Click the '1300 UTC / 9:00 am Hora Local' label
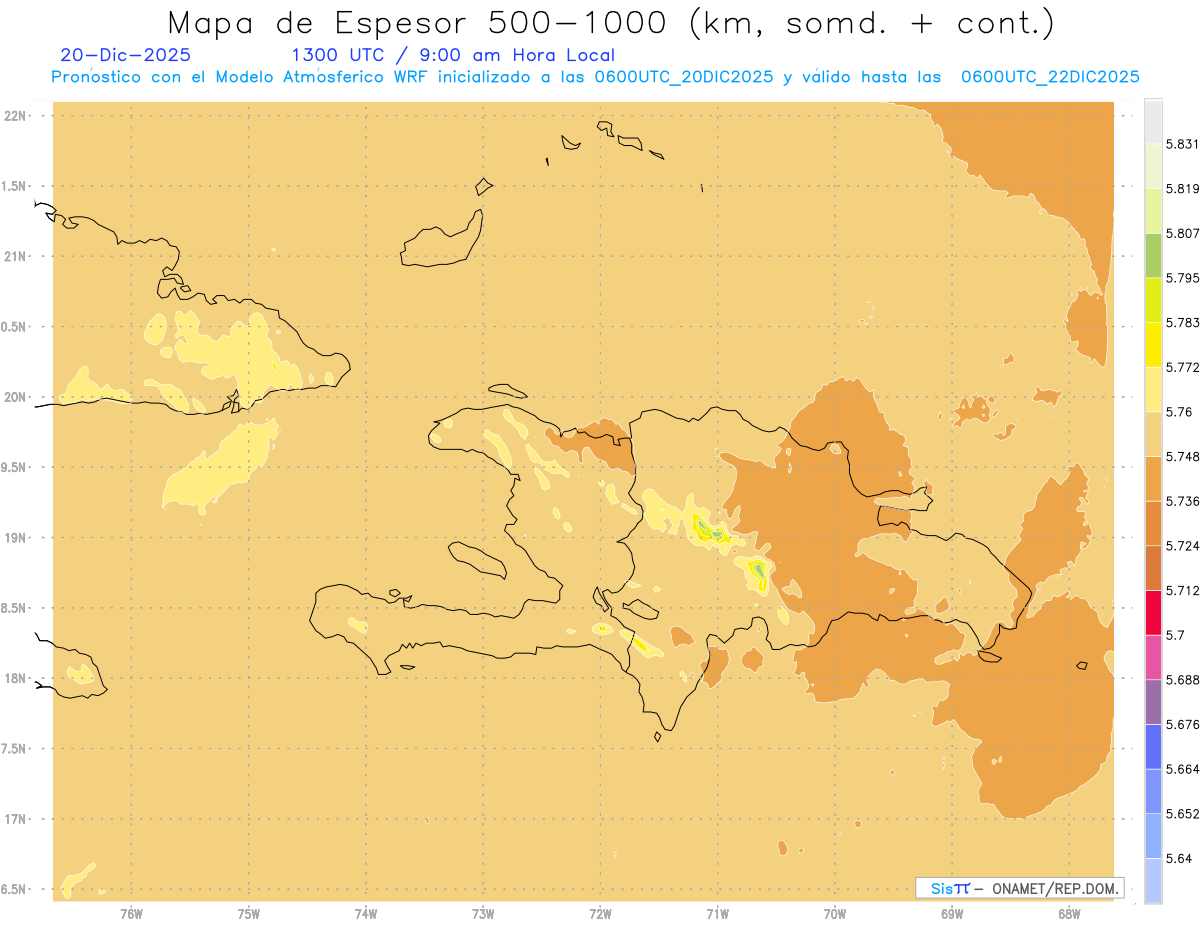Image resolution: width=1200 pixels, height=927 pixels. click(453, 55)
